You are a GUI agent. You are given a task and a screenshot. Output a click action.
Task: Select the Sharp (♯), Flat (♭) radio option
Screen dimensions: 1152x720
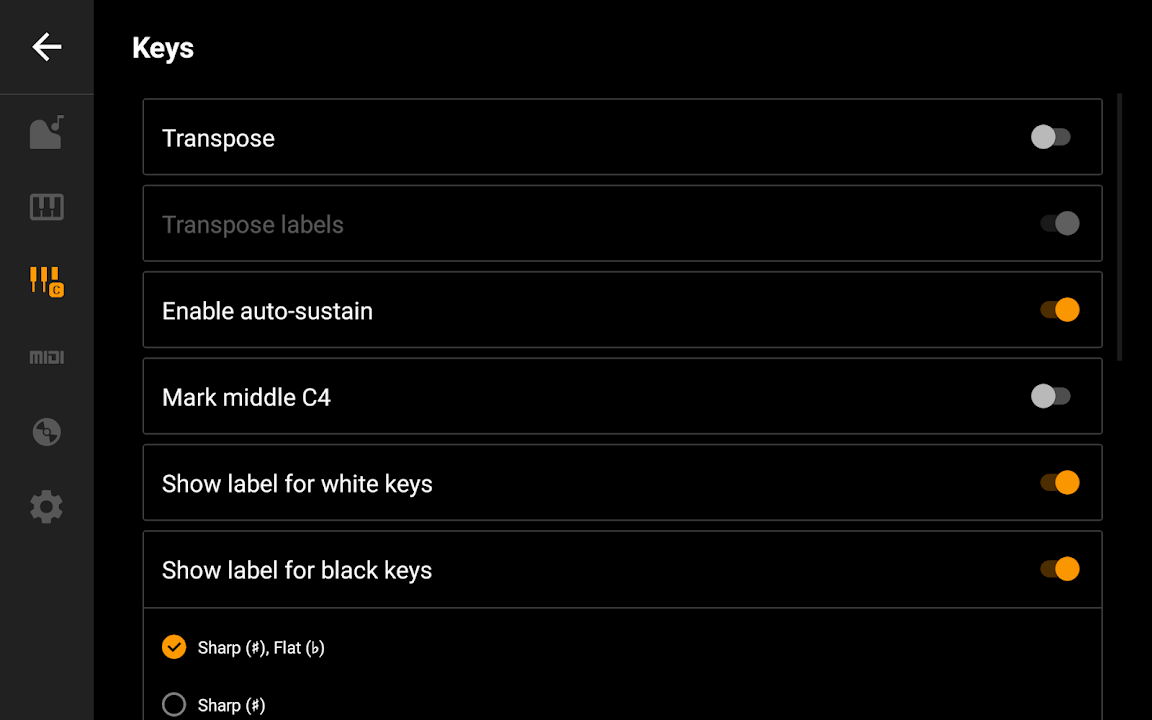174,647
